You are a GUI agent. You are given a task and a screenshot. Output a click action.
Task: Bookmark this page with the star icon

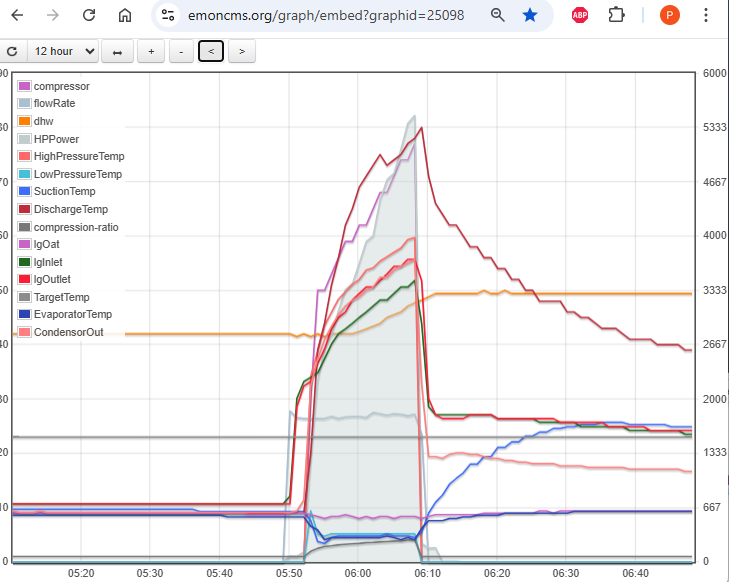(530, 16)
